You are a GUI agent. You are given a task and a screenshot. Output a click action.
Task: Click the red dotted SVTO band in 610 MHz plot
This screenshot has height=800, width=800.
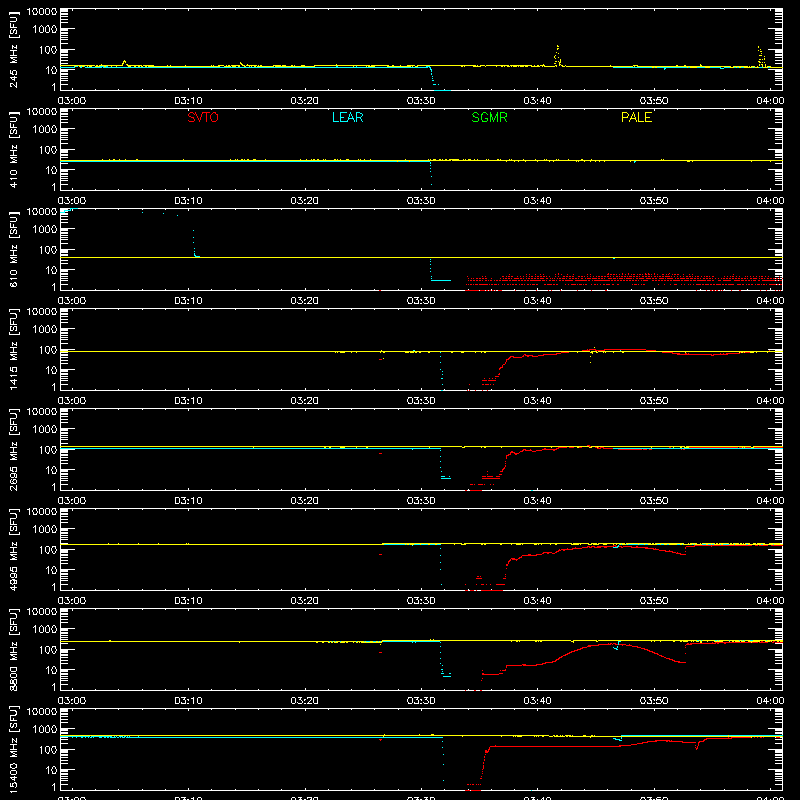tap(624, 281)
